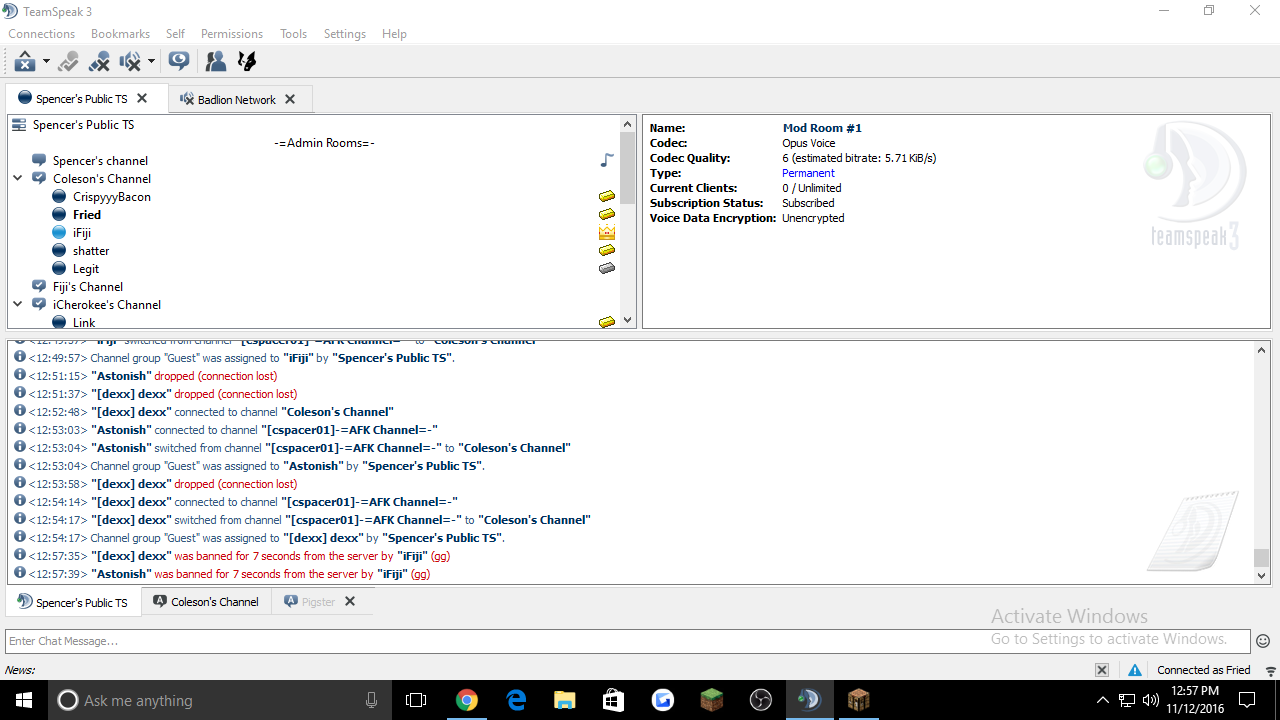Click the Permanent type link in info panel
Viewport: 1280px width, 720px height.
[x=808, y=173]
